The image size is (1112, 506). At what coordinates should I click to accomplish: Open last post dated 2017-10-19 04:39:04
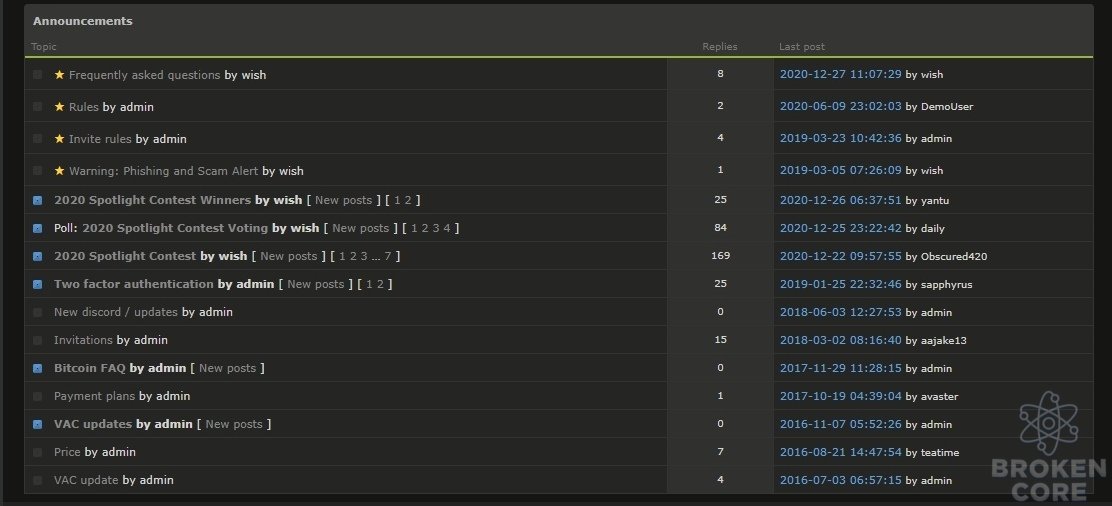tap(840, 396)
